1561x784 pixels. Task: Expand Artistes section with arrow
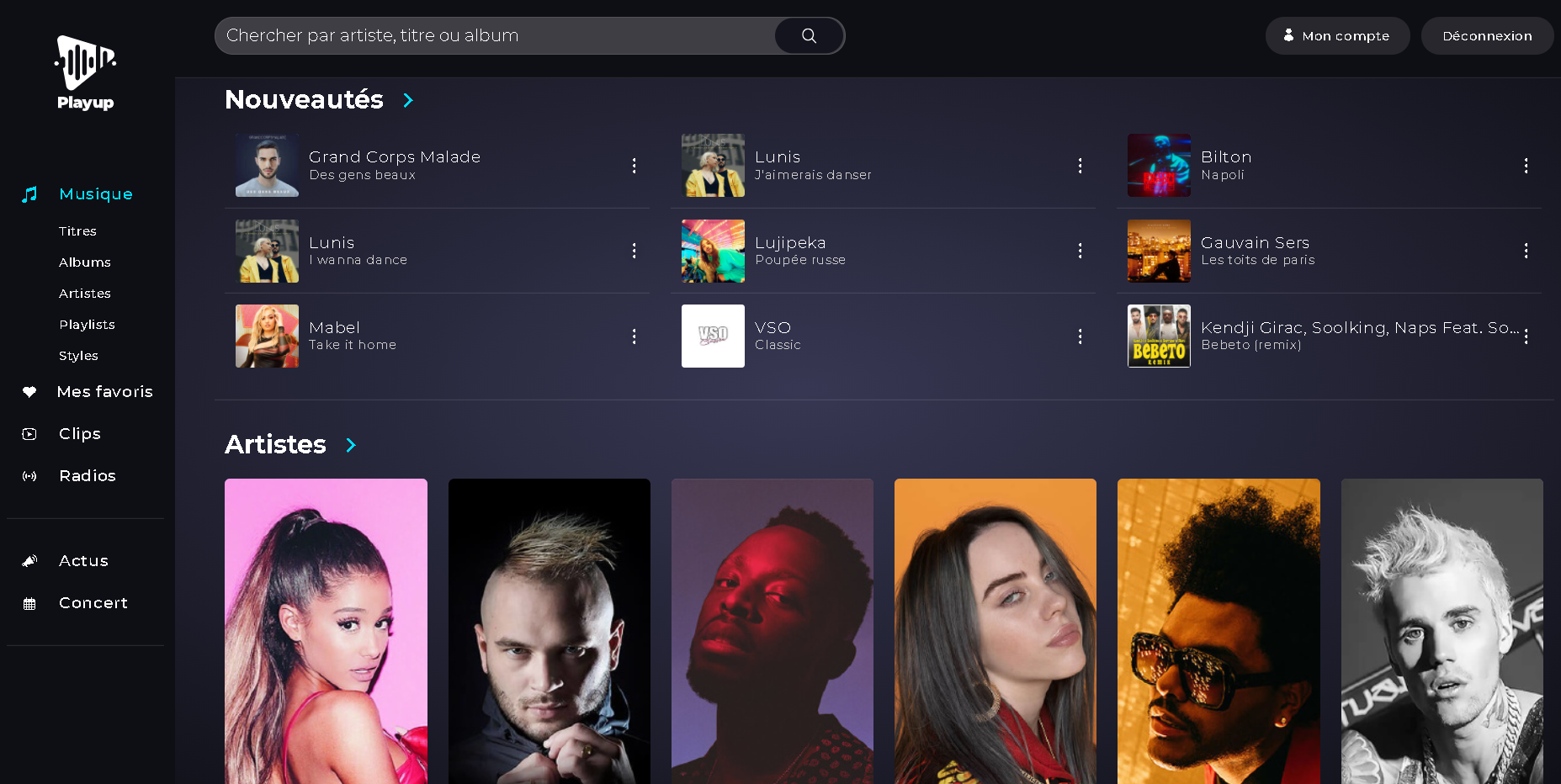pos(351,445)
